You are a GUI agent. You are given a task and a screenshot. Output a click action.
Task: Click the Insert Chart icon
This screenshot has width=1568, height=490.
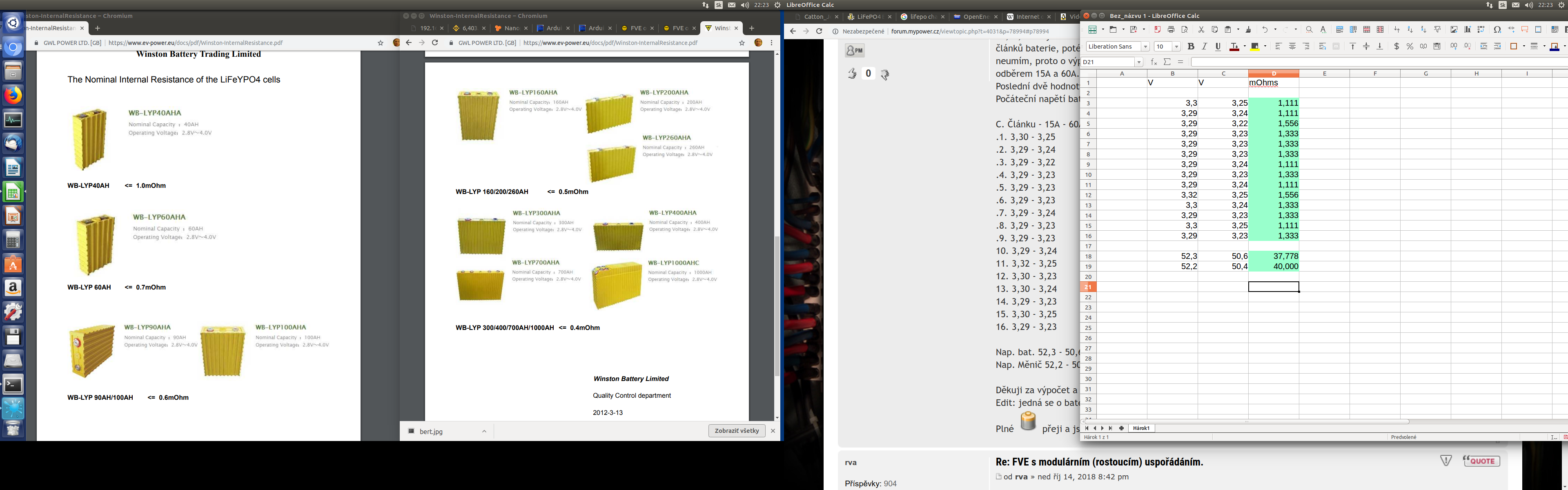(x=1468, y=30)
